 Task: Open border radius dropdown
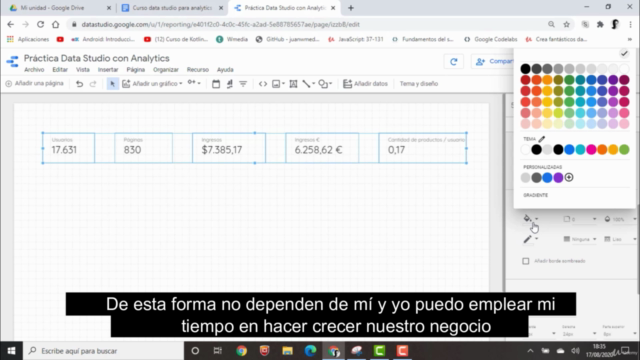click(580, 219)
